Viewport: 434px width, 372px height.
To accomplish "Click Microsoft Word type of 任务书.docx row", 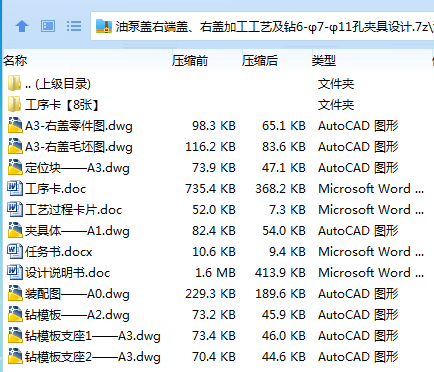I will [371, 252].
